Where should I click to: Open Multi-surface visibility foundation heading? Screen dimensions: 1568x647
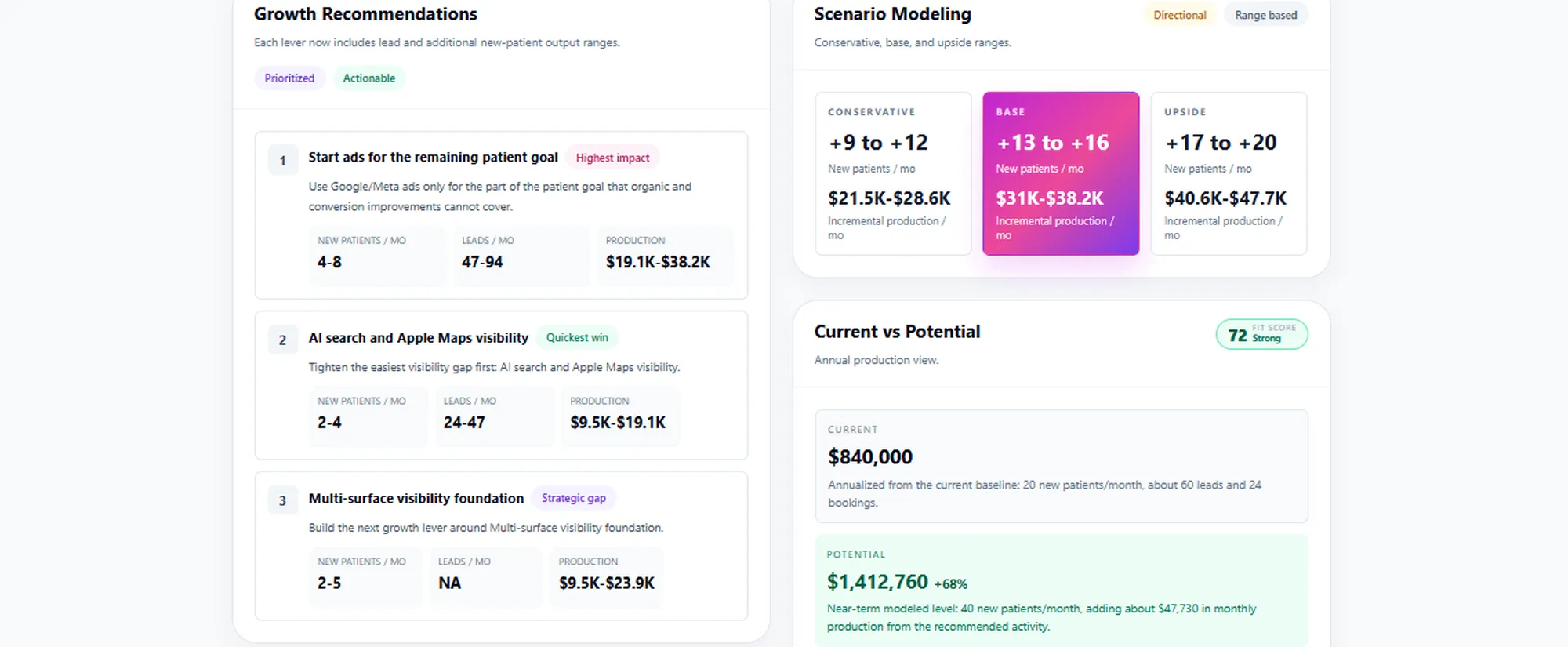point(416,499)
